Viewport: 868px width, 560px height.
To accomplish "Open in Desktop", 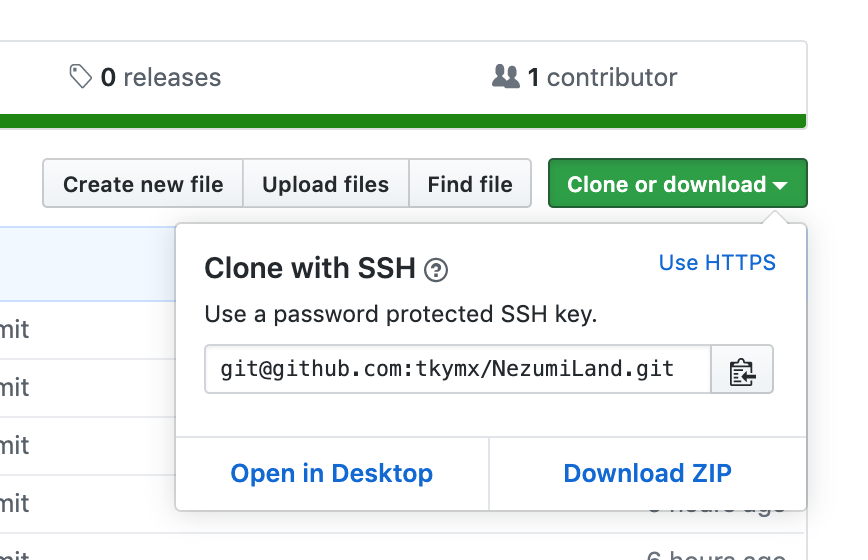I will (332, 474).
